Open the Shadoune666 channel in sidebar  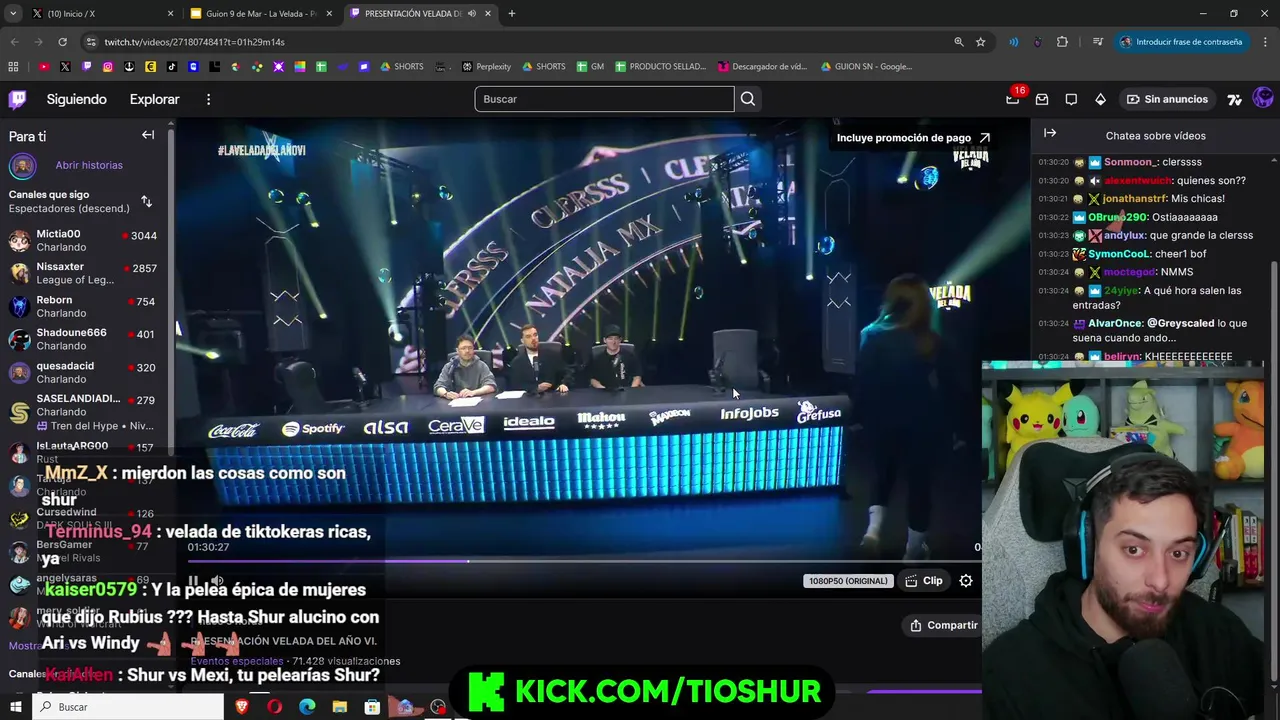[84, 339]
